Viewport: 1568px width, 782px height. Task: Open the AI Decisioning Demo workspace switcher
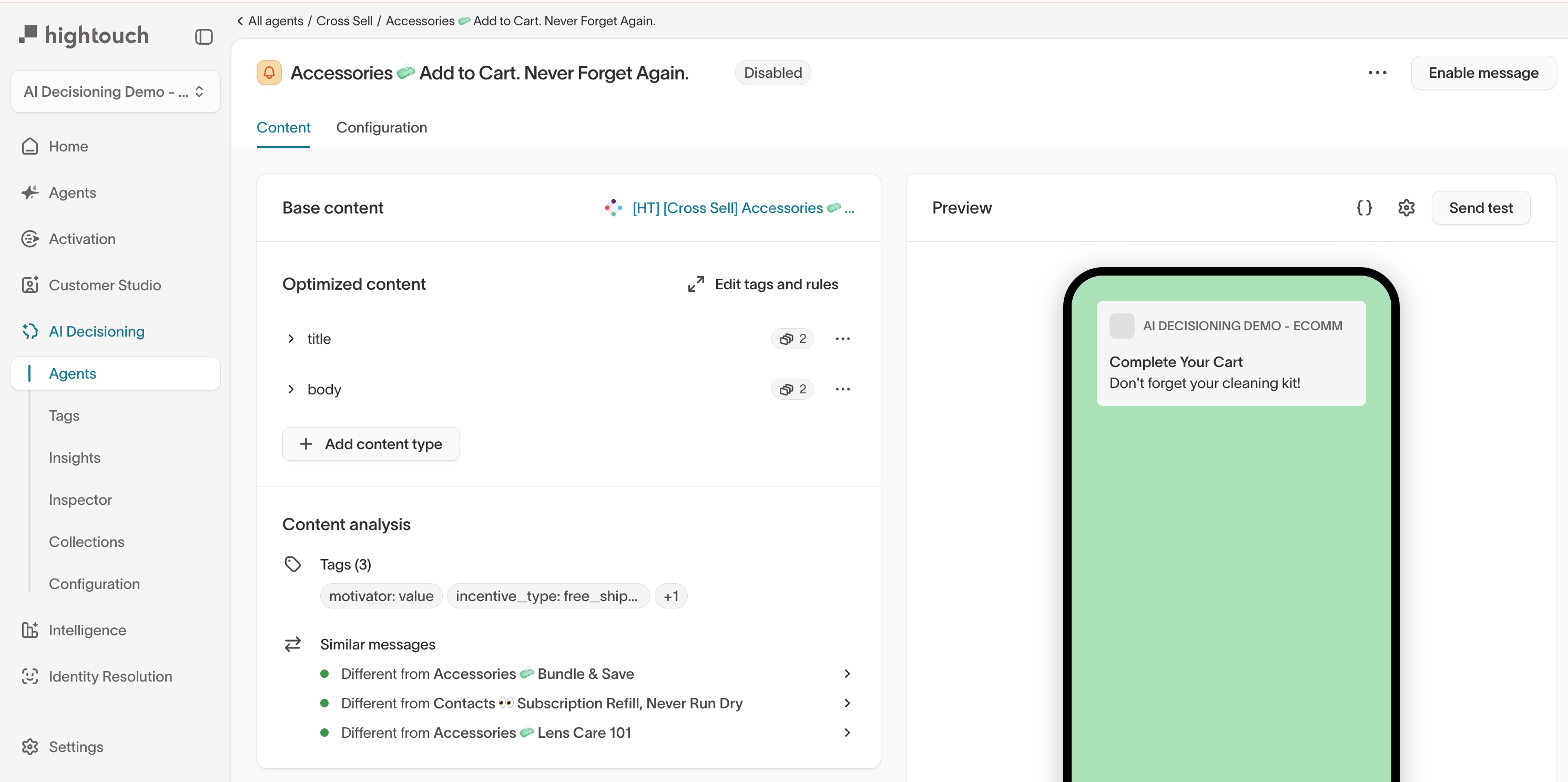115,92
